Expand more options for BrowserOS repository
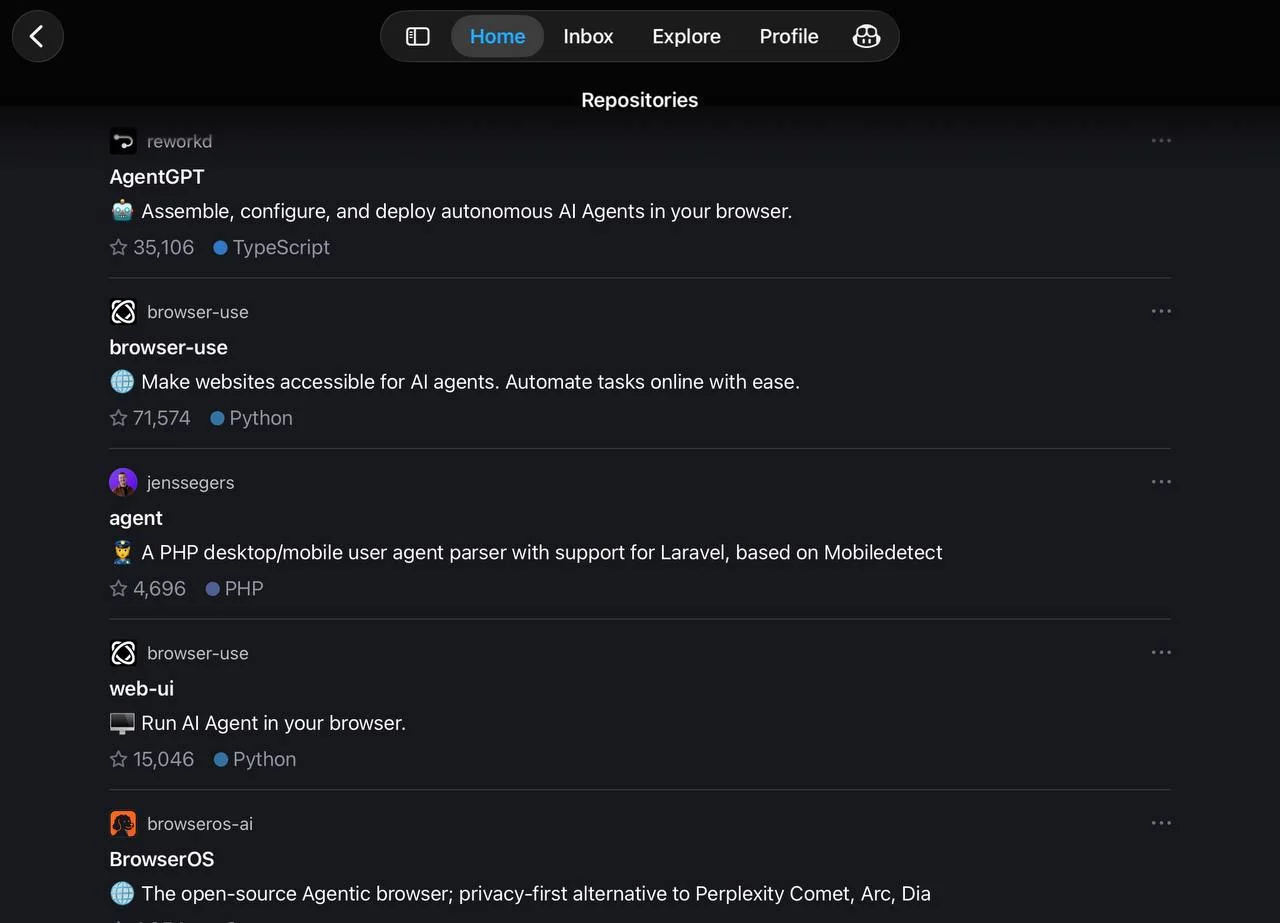Screen dimensions: 1280x923 (x=1160, y=823)
